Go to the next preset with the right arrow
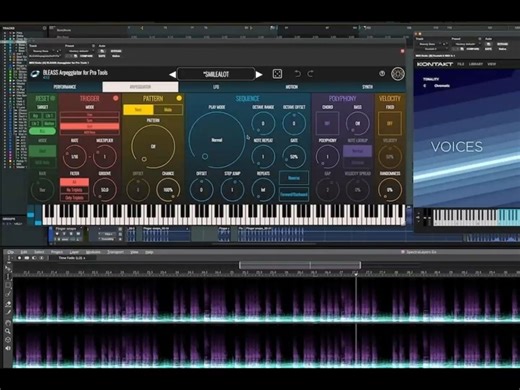 tap(259, 75)
